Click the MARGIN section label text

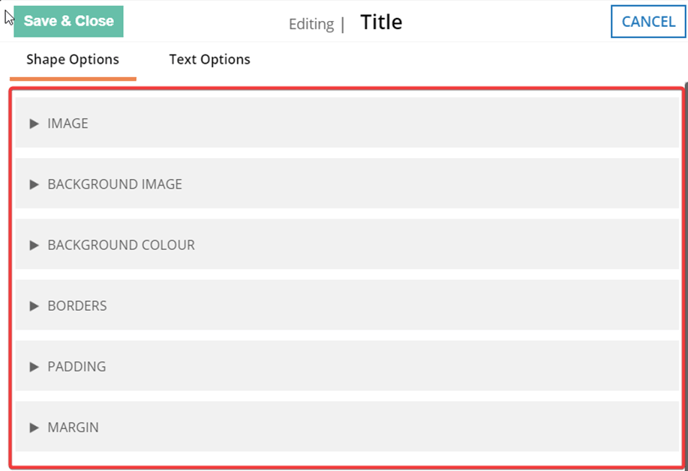73,427
